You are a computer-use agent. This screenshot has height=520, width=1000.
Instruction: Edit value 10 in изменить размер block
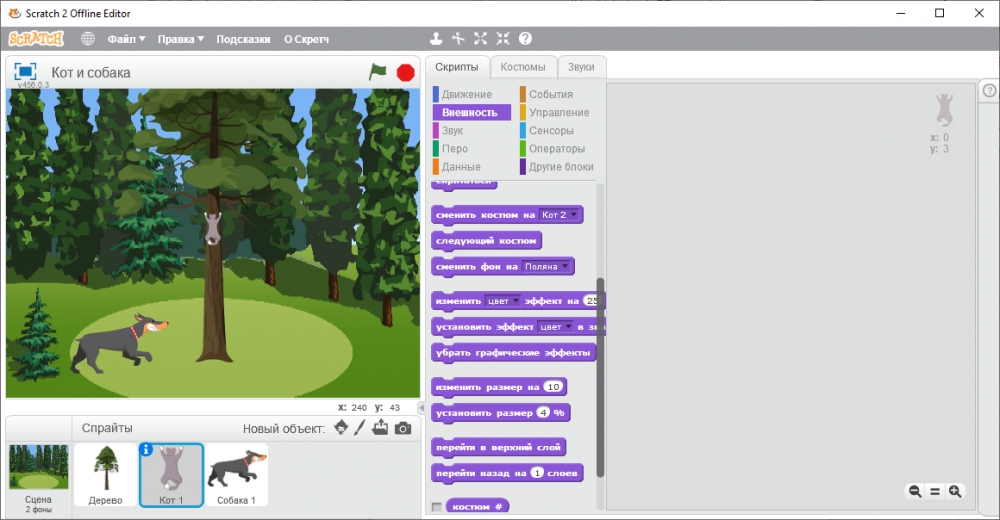point(554,387)
